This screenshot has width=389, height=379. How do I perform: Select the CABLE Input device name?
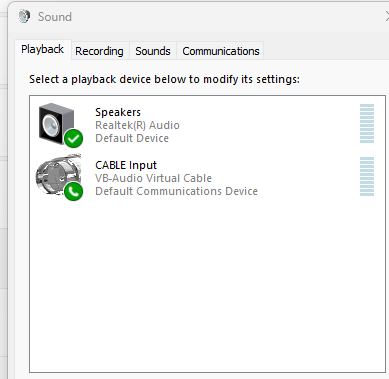tap(126, 165)
